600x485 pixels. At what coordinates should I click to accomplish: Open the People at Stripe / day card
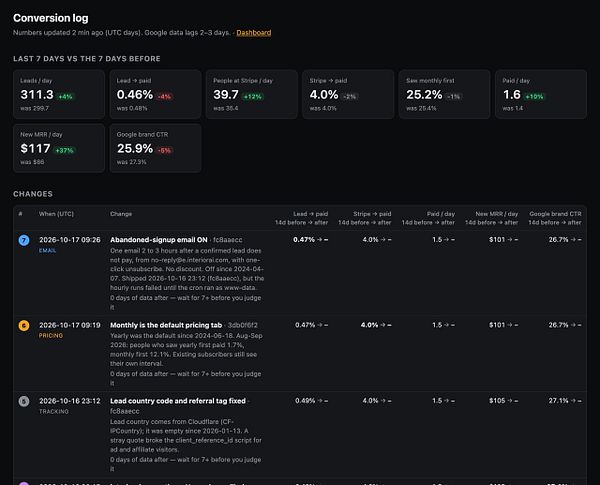coord(252,94)
